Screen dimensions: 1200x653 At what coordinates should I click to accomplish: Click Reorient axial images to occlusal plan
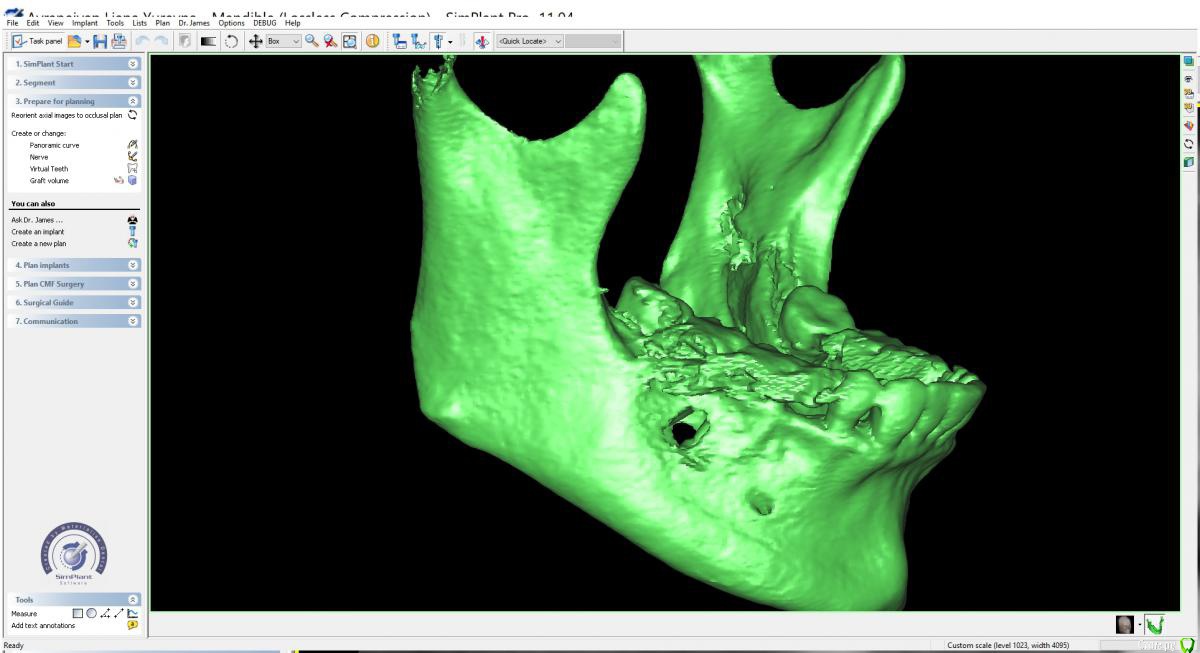(66, 115)
